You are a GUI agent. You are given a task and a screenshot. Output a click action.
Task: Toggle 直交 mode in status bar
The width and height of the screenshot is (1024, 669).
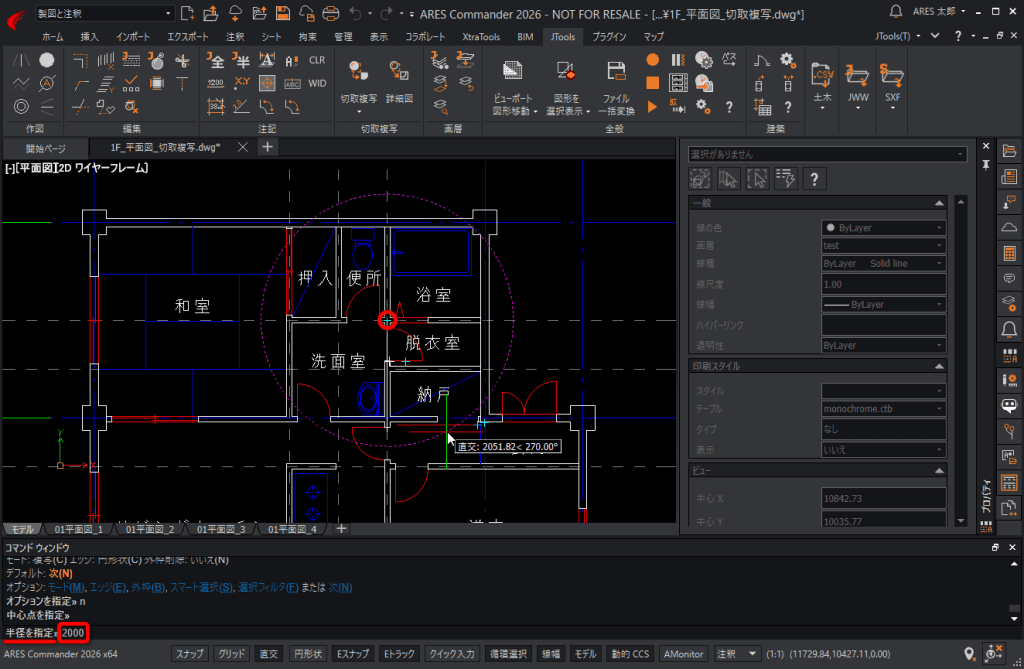pyautogui.click(x=268, y=654)
